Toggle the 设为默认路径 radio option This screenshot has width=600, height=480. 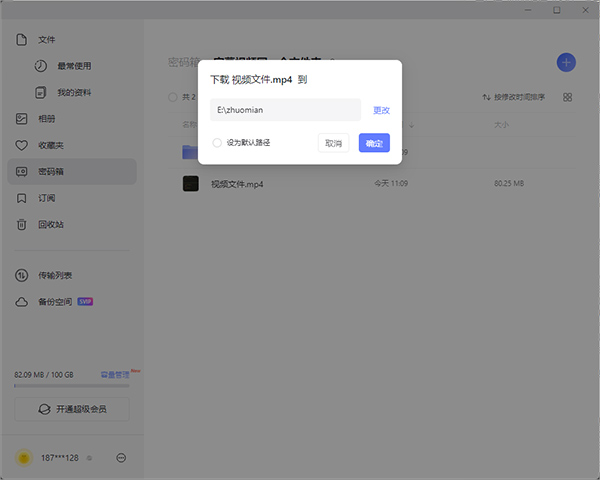coord(217,143)
